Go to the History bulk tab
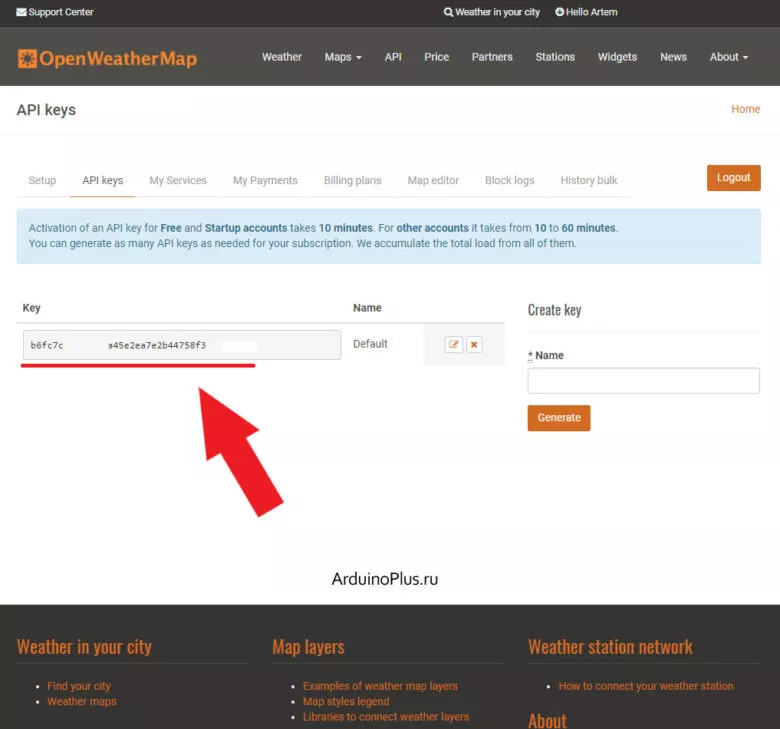 pos(589,180)
